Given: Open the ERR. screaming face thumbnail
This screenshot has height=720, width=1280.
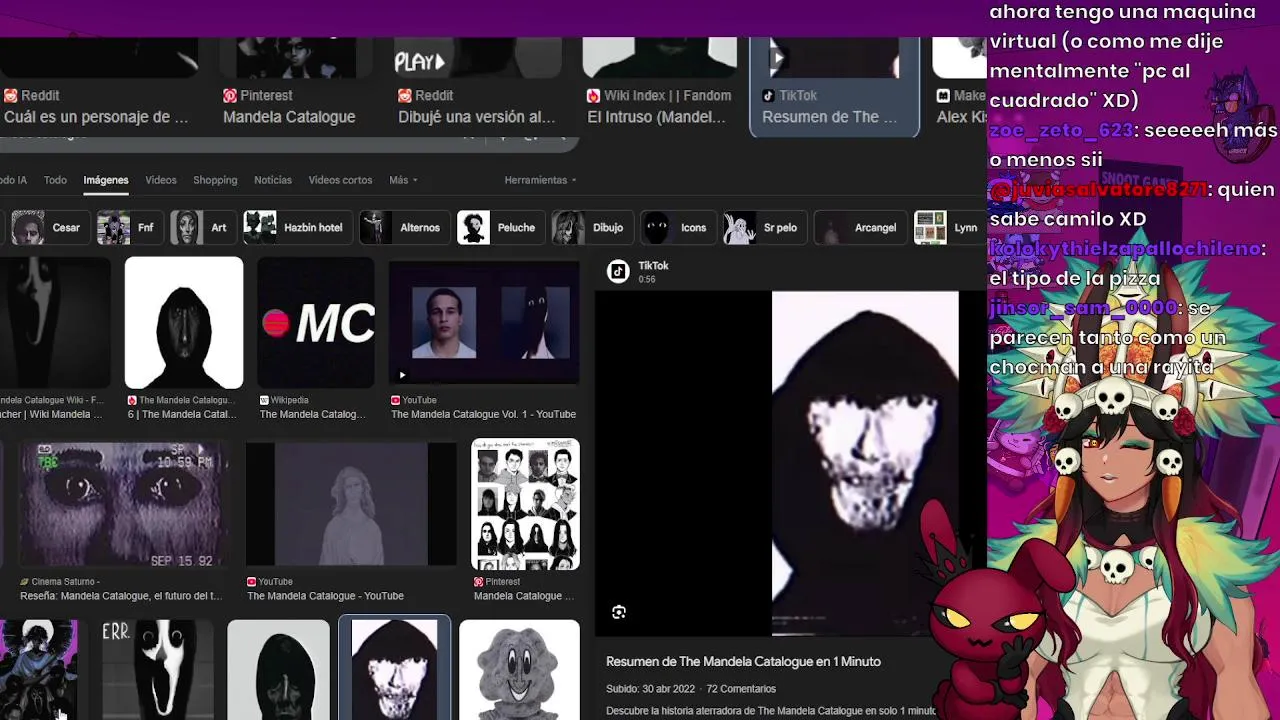Looking at the screenshot, I should pos(157,670).
